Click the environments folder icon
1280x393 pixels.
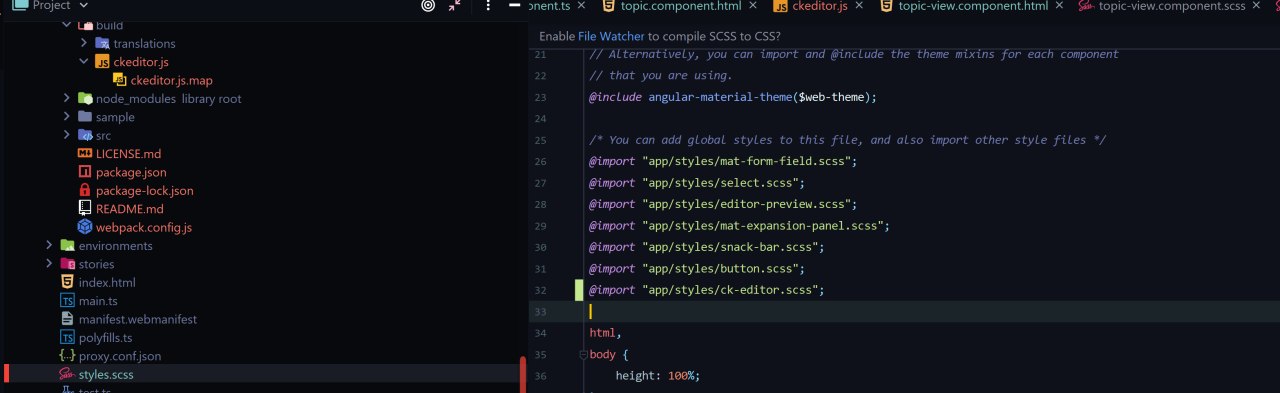(x=67, y=245)
